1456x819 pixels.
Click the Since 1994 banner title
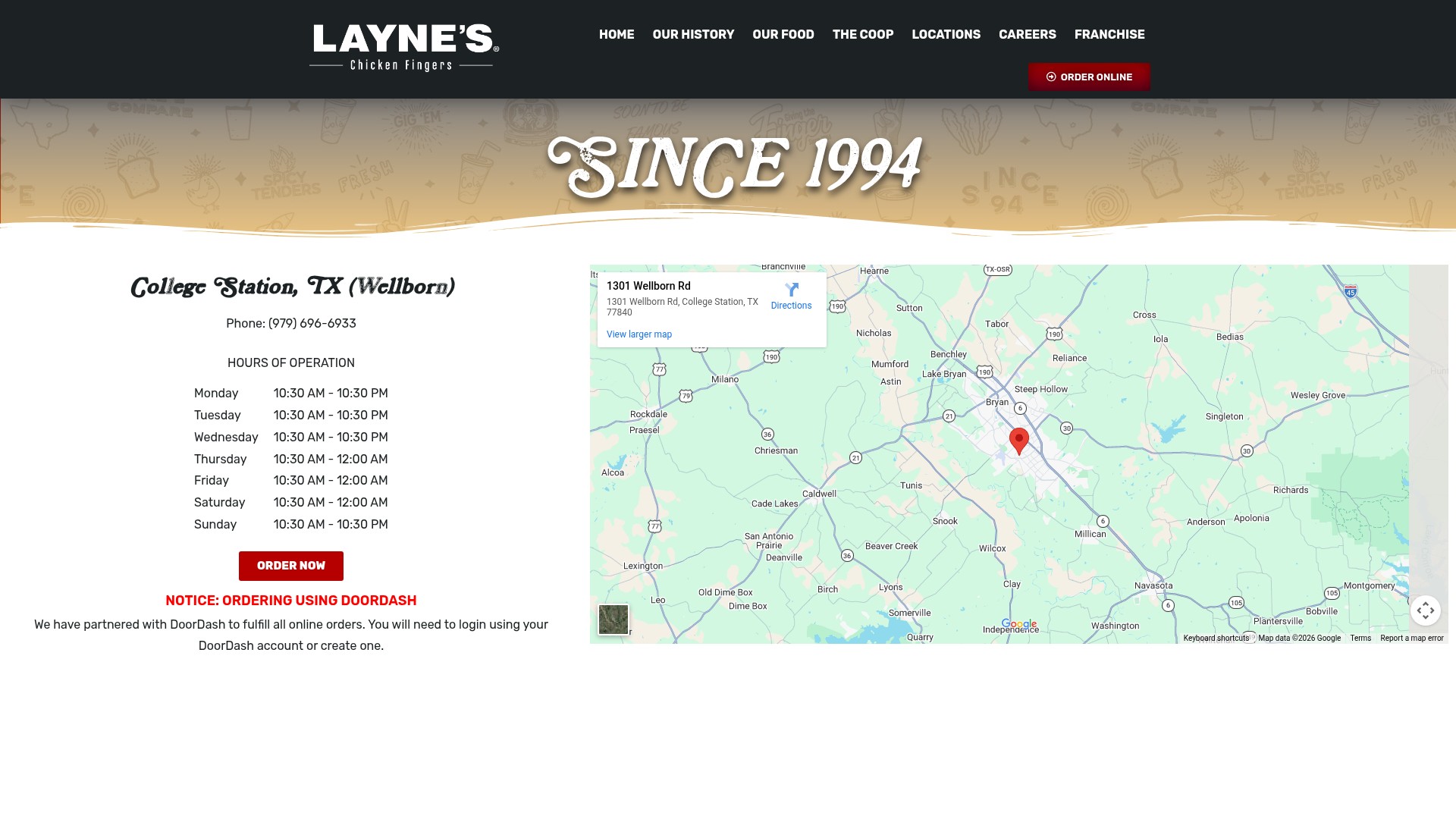coord(734,165)
